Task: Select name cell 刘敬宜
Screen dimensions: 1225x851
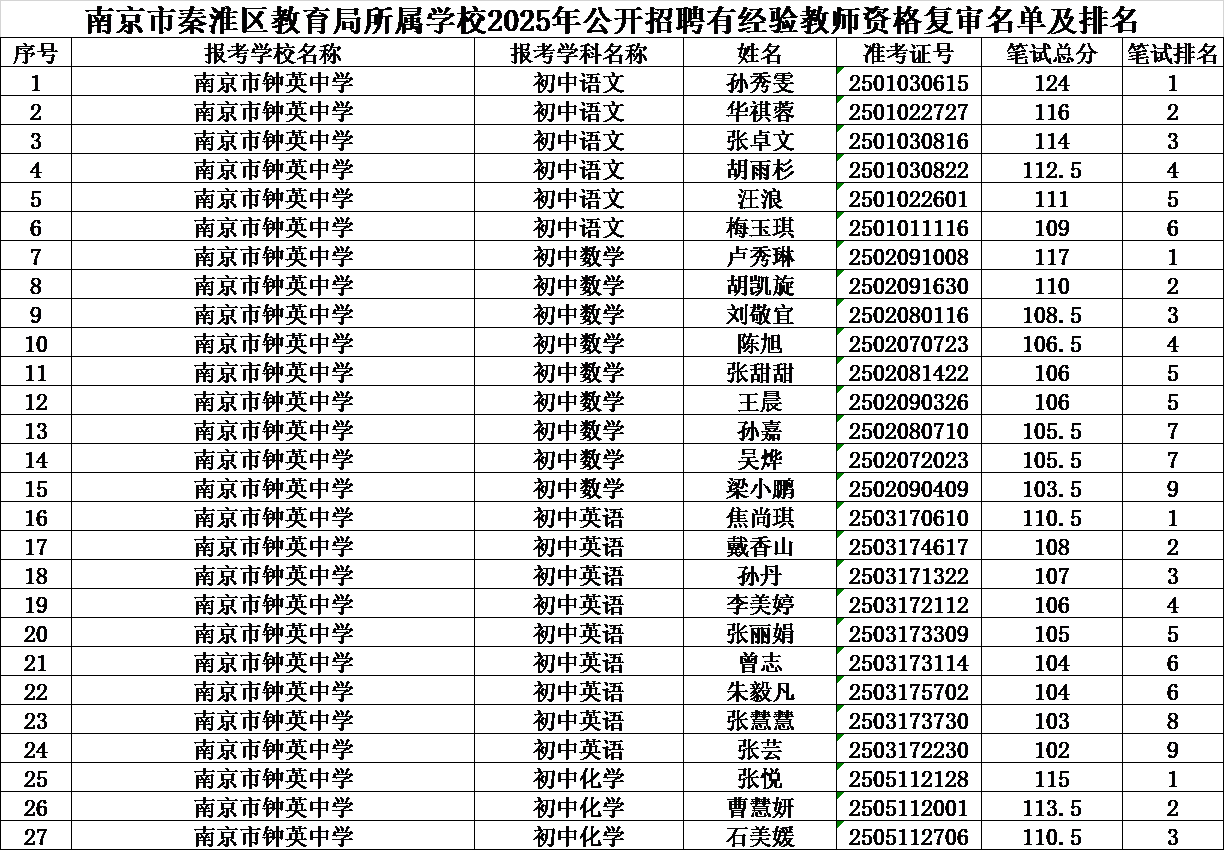Action: [x=759, y=315]
